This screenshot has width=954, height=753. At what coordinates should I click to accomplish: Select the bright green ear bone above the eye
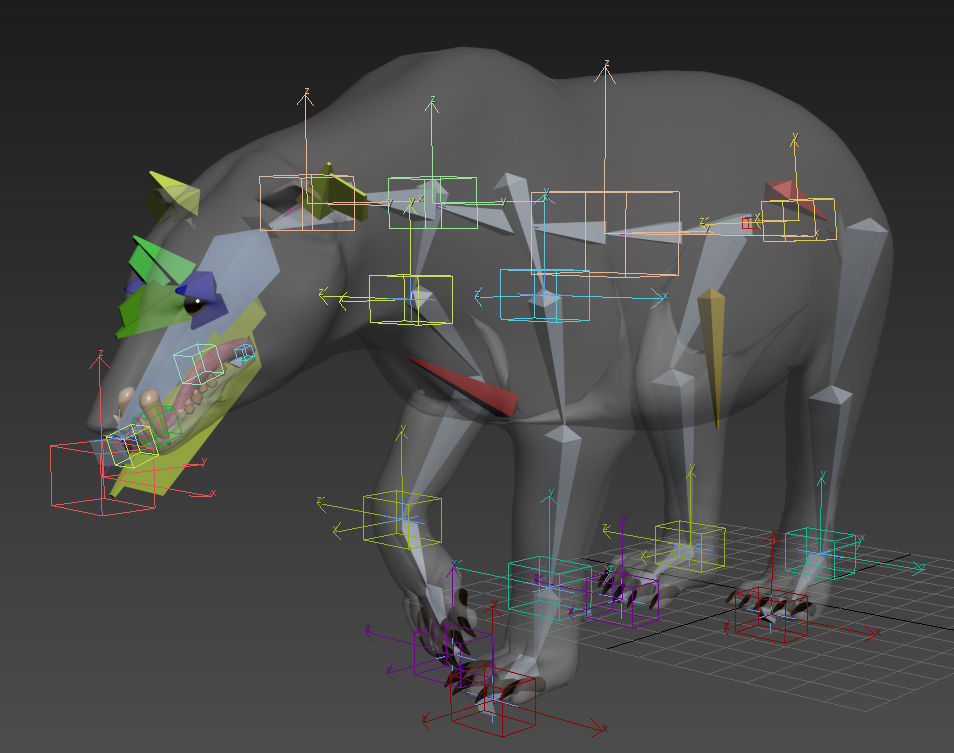pyautogui.click(x=158, y=262)
